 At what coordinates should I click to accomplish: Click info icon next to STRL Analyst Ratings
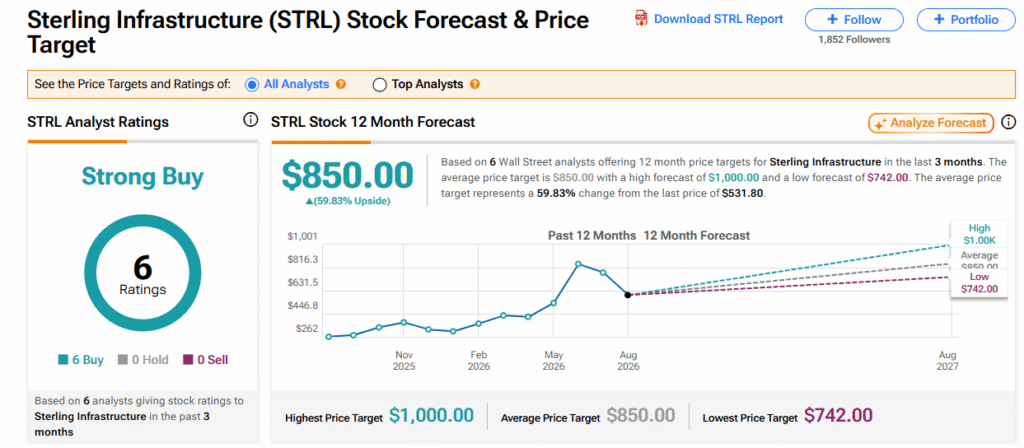250,121
